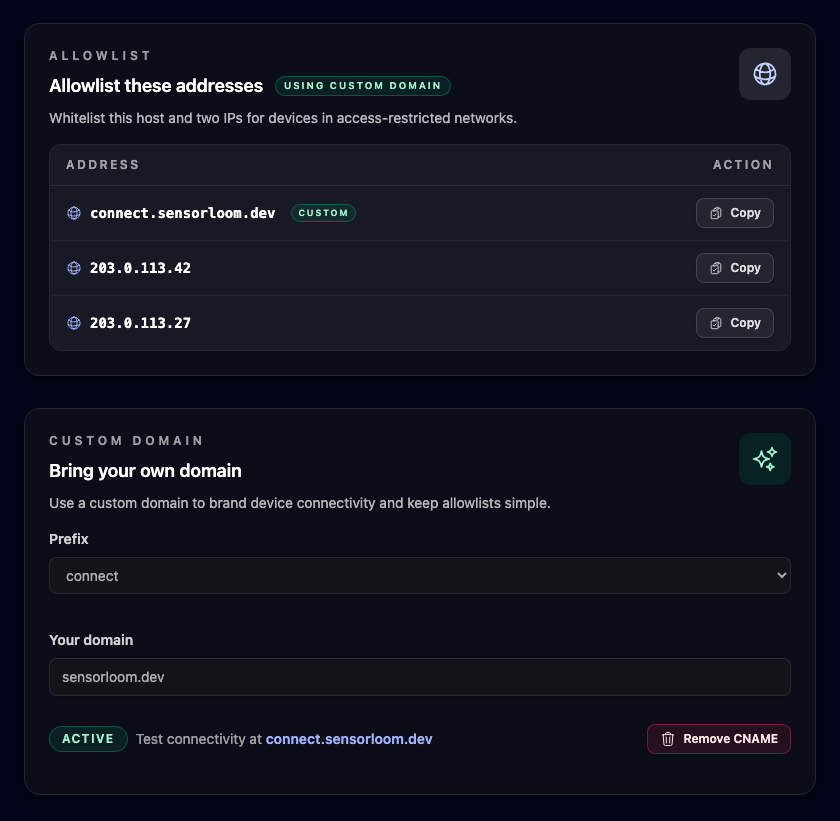Open the connect.sensorloom.dev connectivity link
This screenshot has width=840, height=821.
[x=348, y=739]
